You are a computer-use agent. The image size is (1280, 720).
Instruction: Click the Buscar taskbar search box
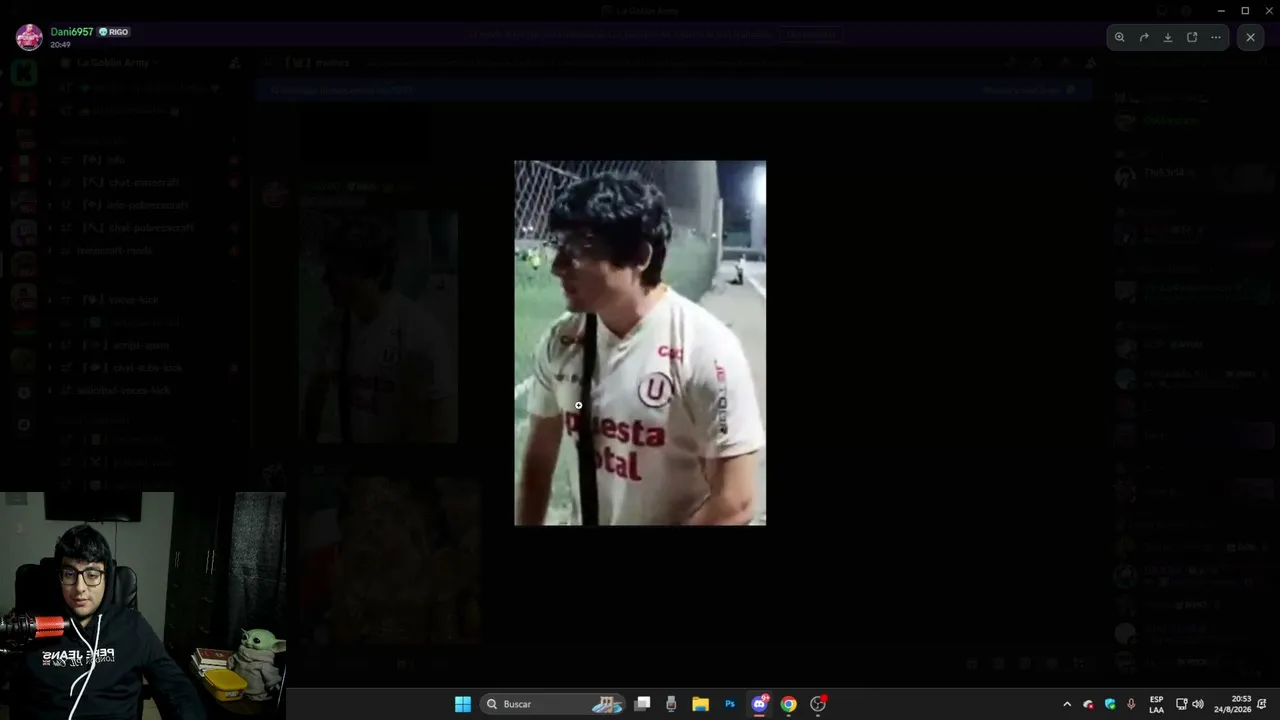pos(553,704)
